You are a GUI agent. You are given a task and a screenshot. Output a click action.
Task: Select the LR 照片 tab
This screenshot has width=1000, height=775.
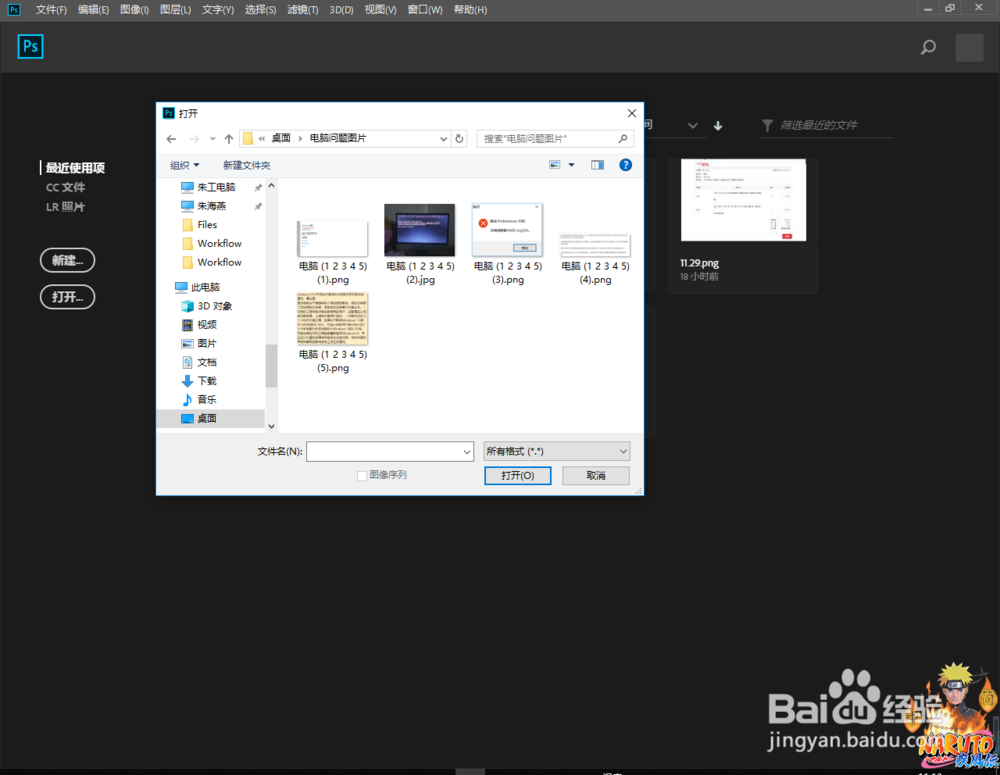(x=65, y=207)
